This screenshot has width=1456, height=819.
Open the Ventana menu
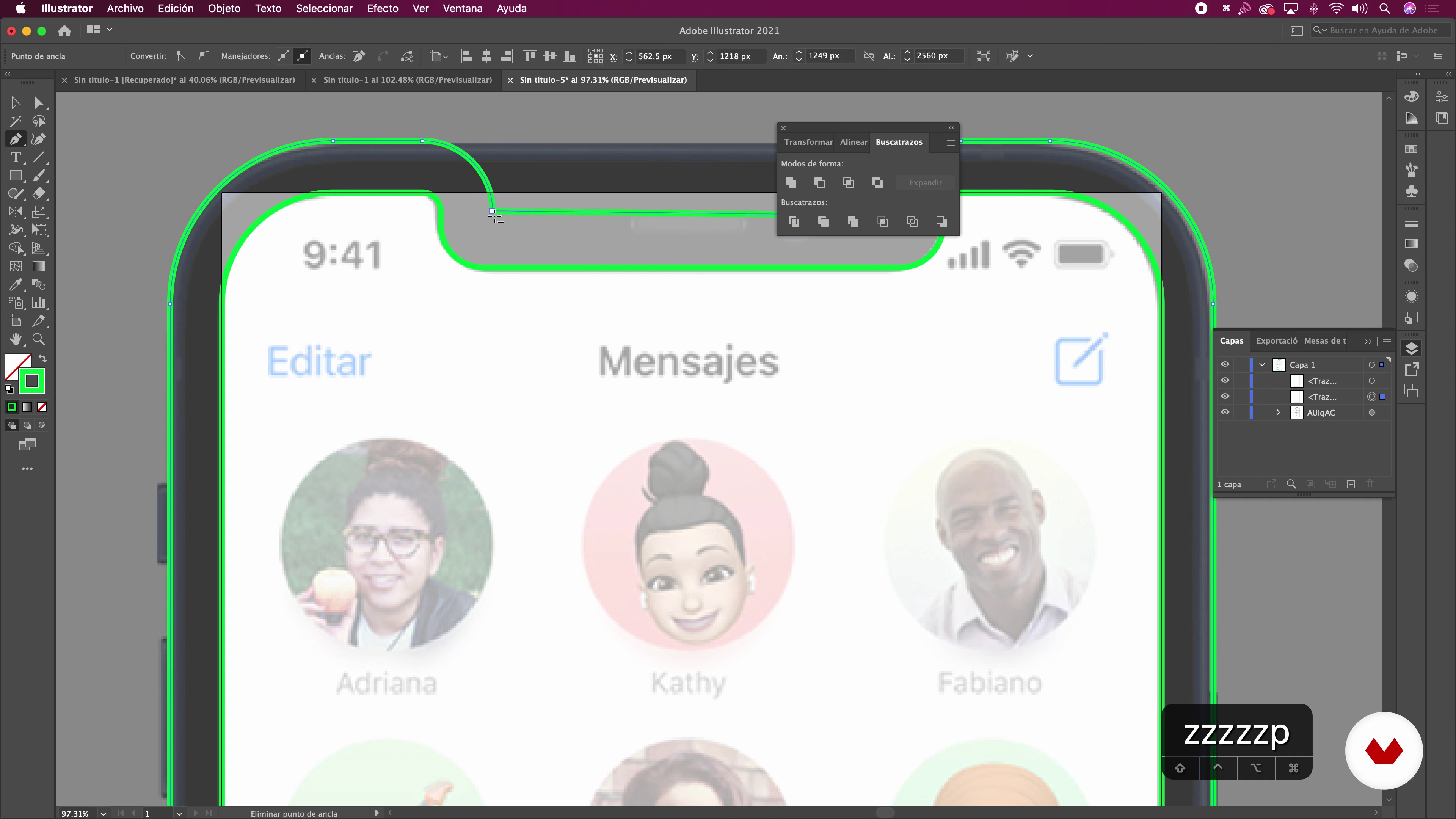tap(462, 8)
